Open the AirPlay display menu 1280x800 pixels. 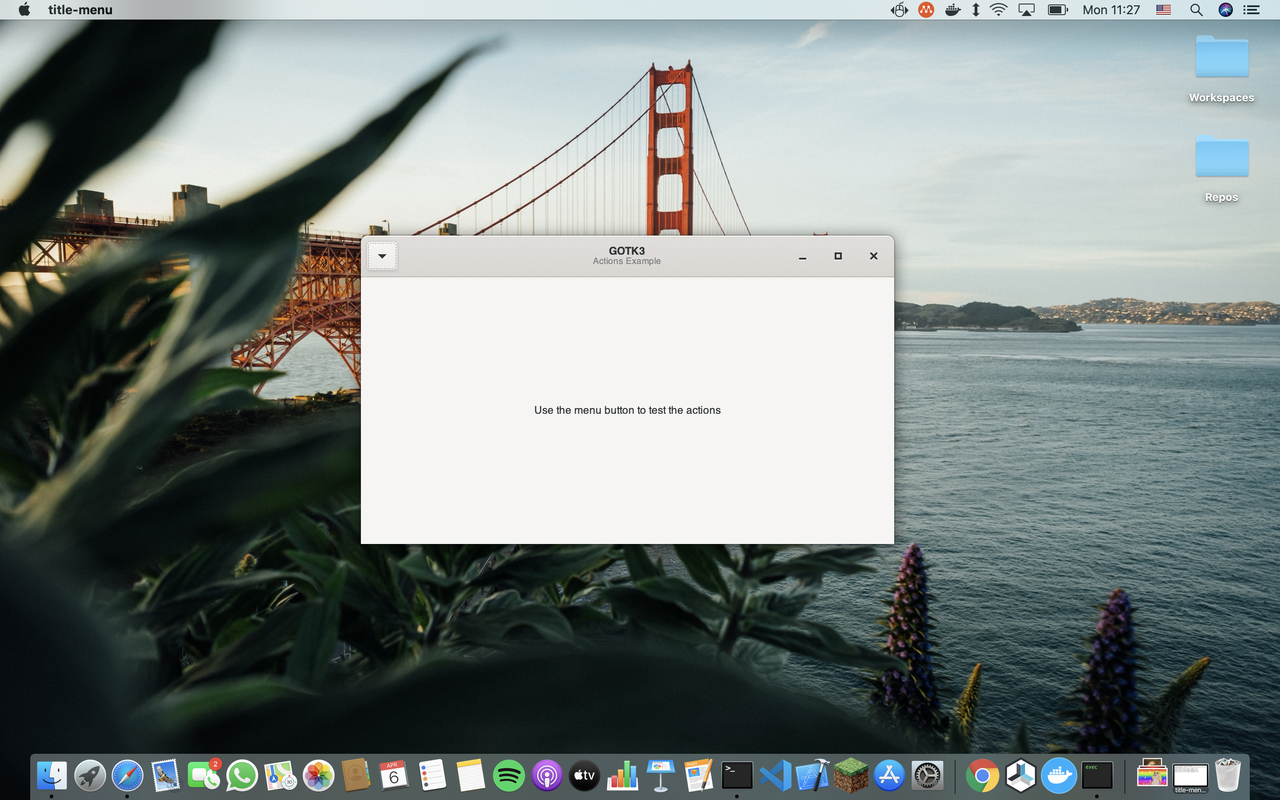(x=1027, y=10)
